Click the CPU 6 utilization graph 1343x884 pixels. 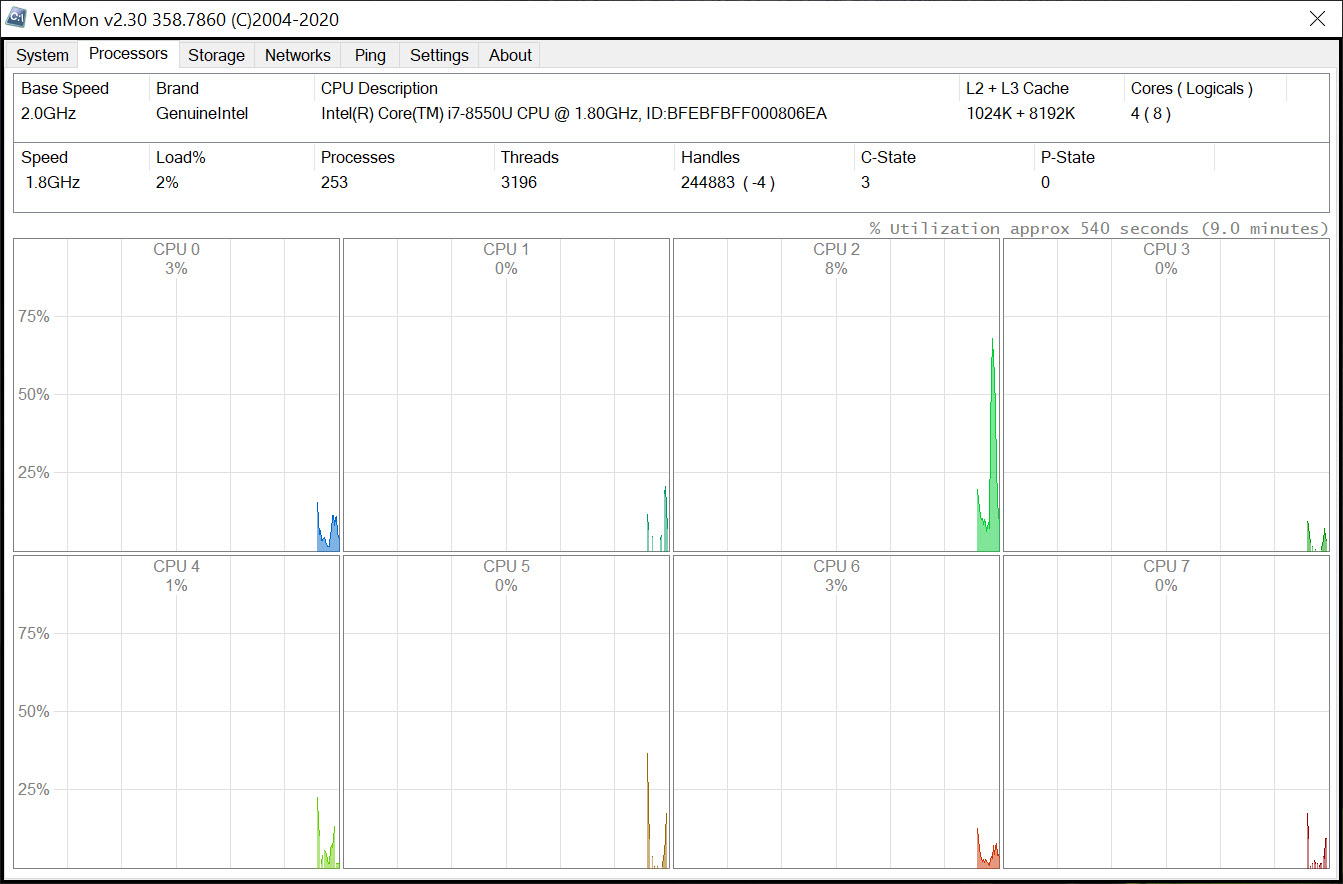836,712
